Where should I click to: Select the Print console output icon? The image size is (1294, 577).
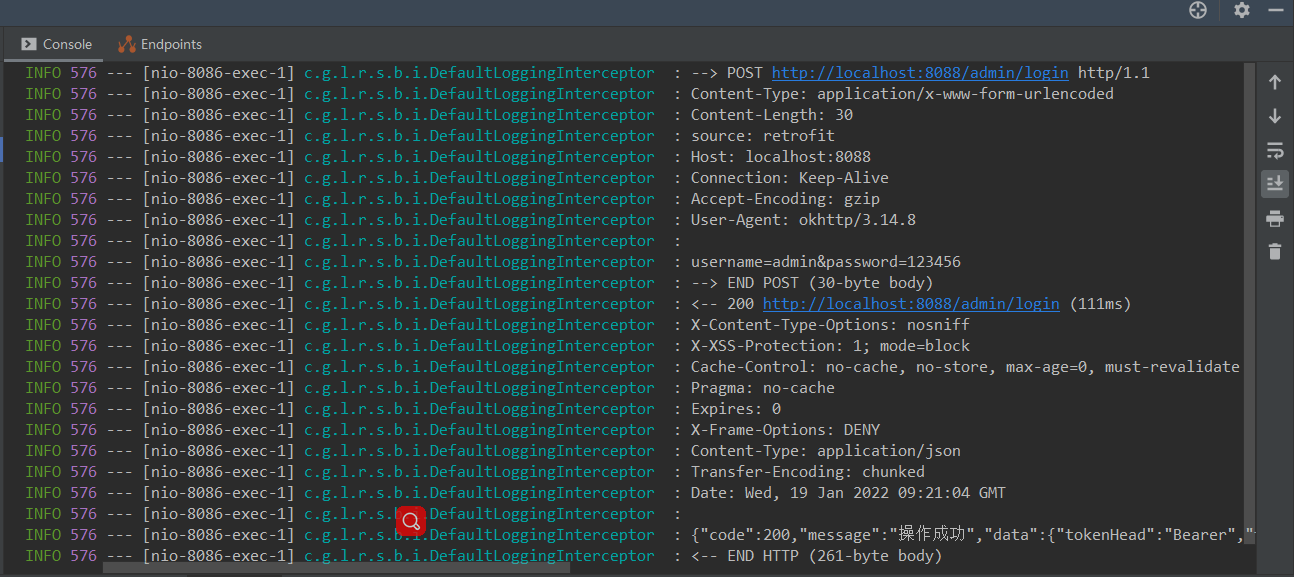point(1275,218)
